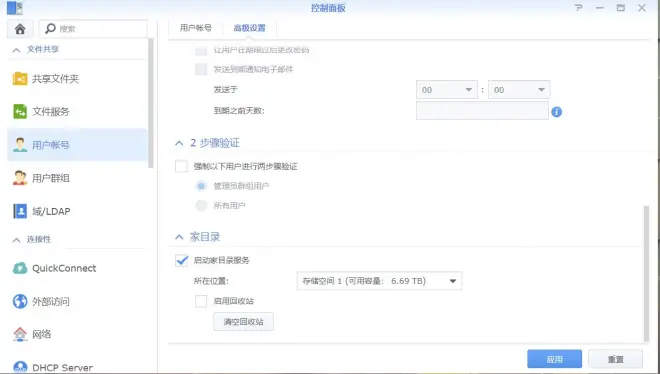660x374 pixels.
Task: Enable the forced 2-step verification checkbox
Action: [181, 166]
